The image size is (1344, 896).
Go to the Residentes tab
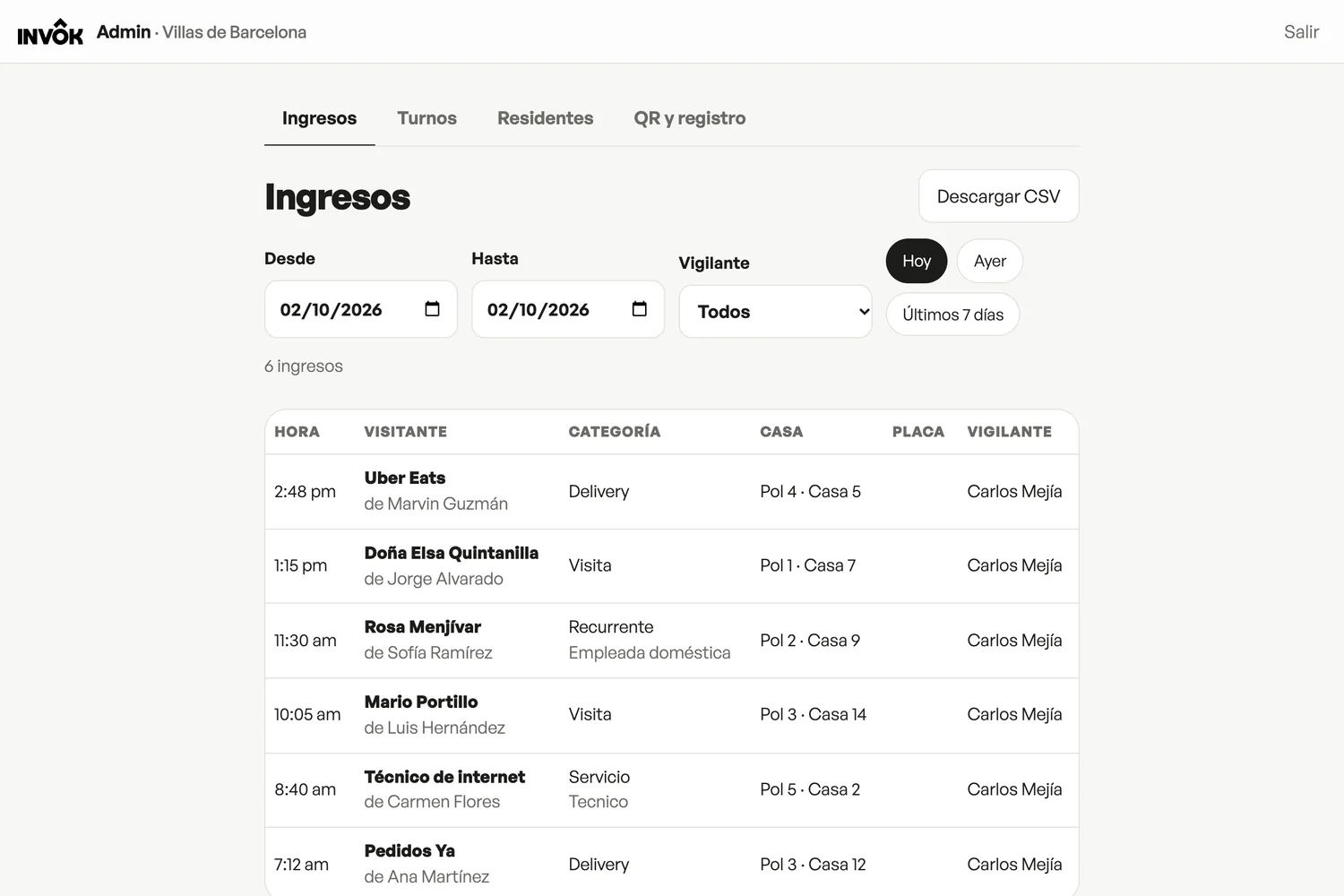click(545, 118)
